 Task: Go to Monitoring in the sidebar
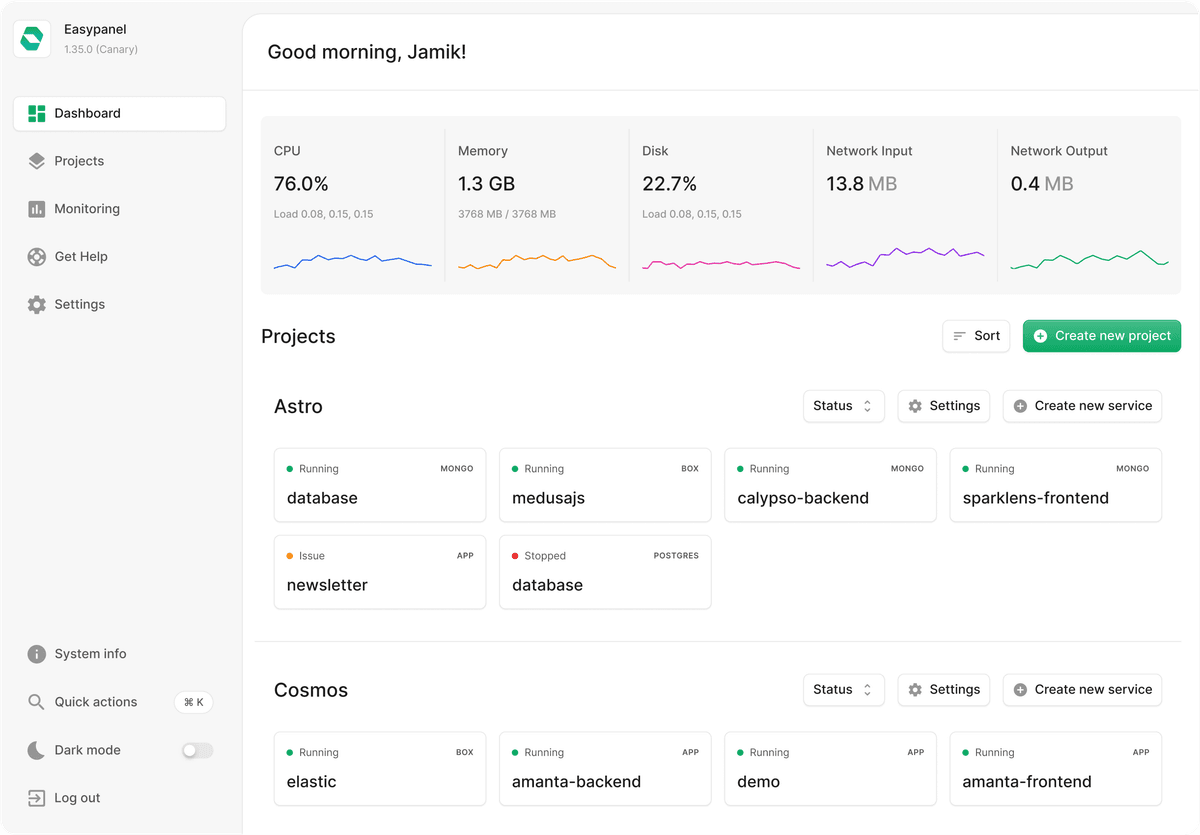87,209
